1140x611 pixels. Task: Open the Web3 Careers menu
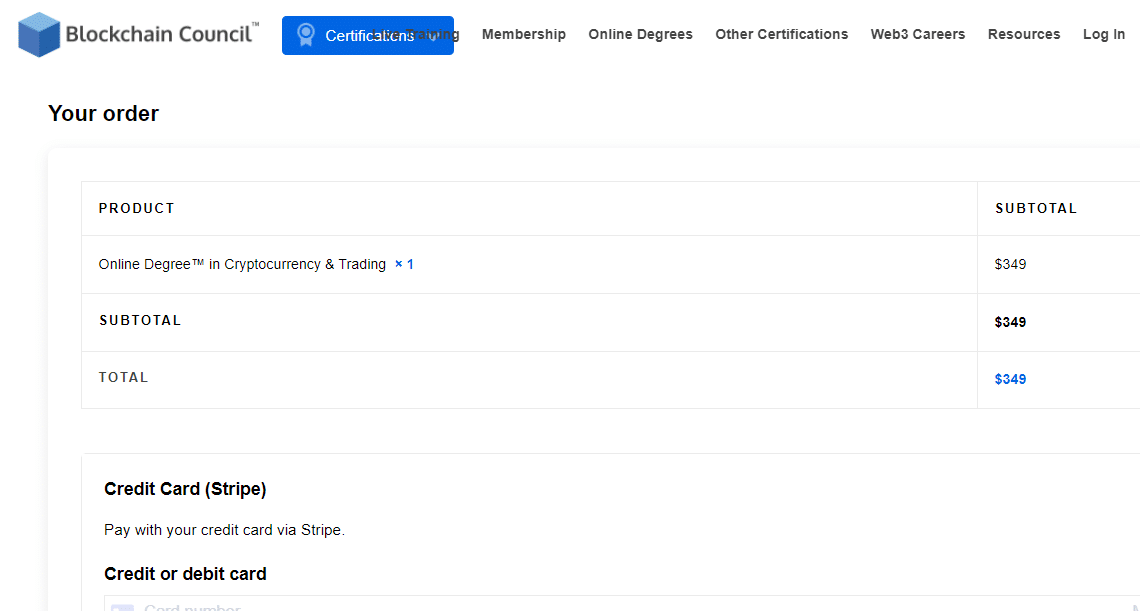click(917, 34)
